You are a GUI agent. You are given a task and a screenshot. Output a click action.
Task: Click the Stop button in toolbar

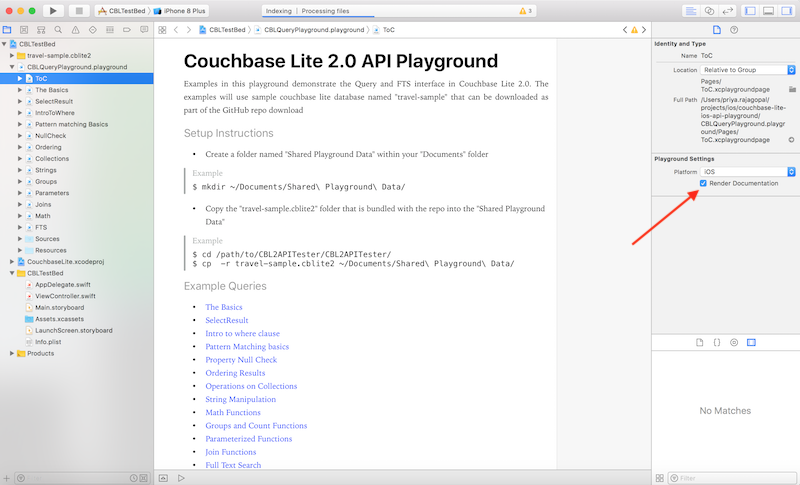click(79, 11)
